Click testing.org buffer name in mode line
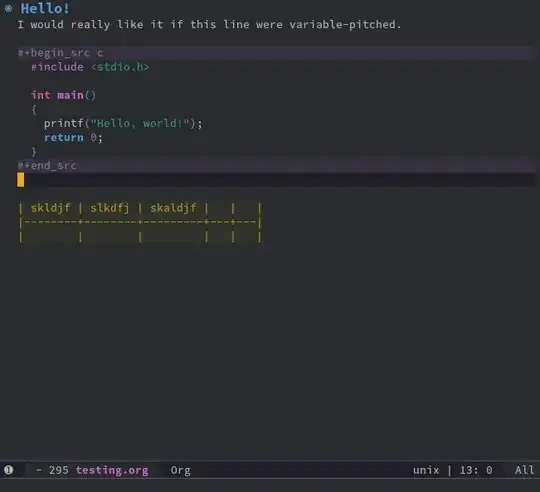 click(112, 470)
